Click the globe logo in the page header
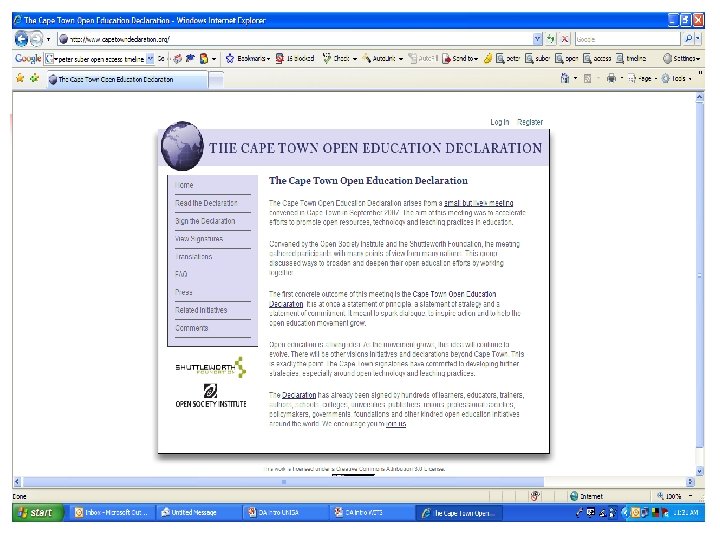The image size is (720, 540). click(x=182, y=146)
